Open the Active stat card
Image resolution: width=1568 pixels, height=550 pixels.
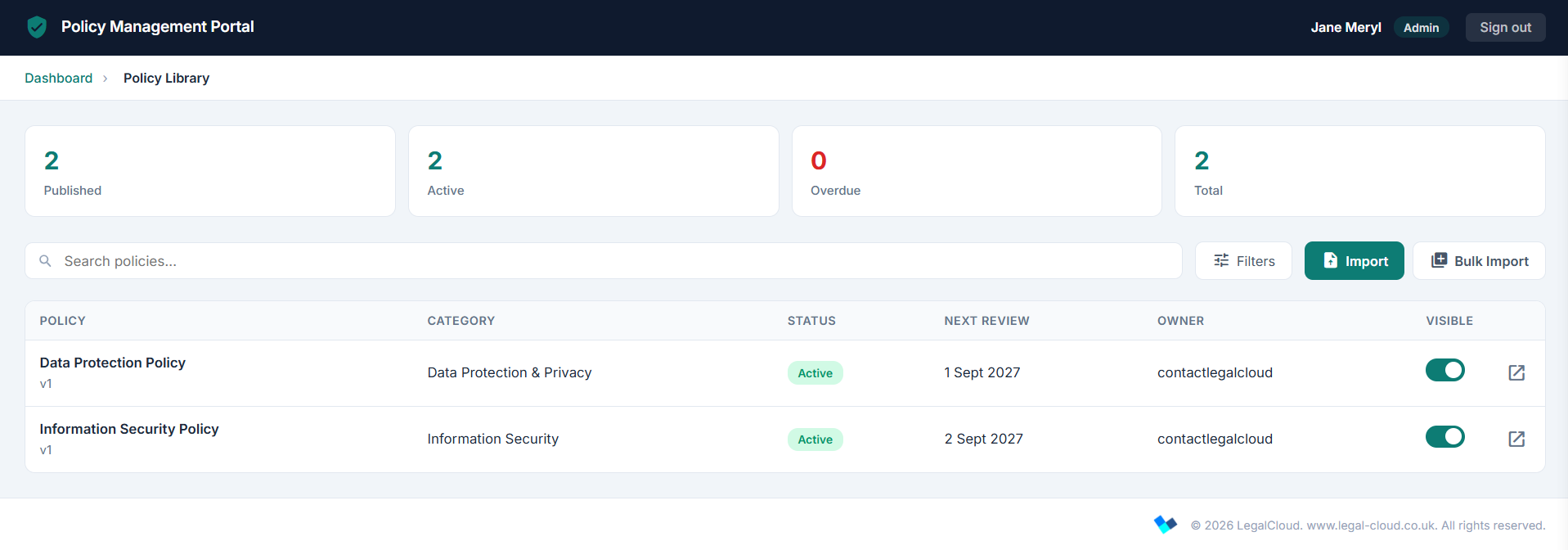coord(593,171)
